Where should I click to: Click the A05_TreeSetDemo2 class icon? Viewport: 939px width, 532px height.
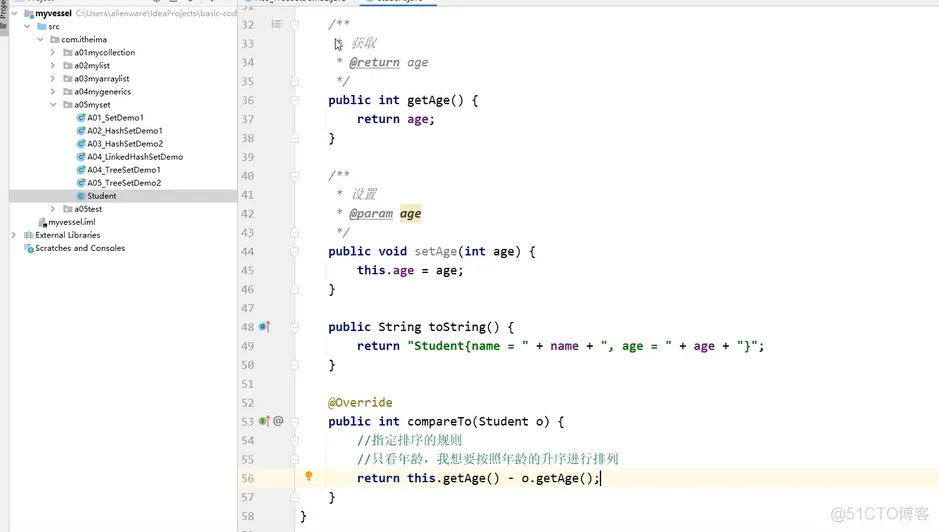tap(81, 183)
